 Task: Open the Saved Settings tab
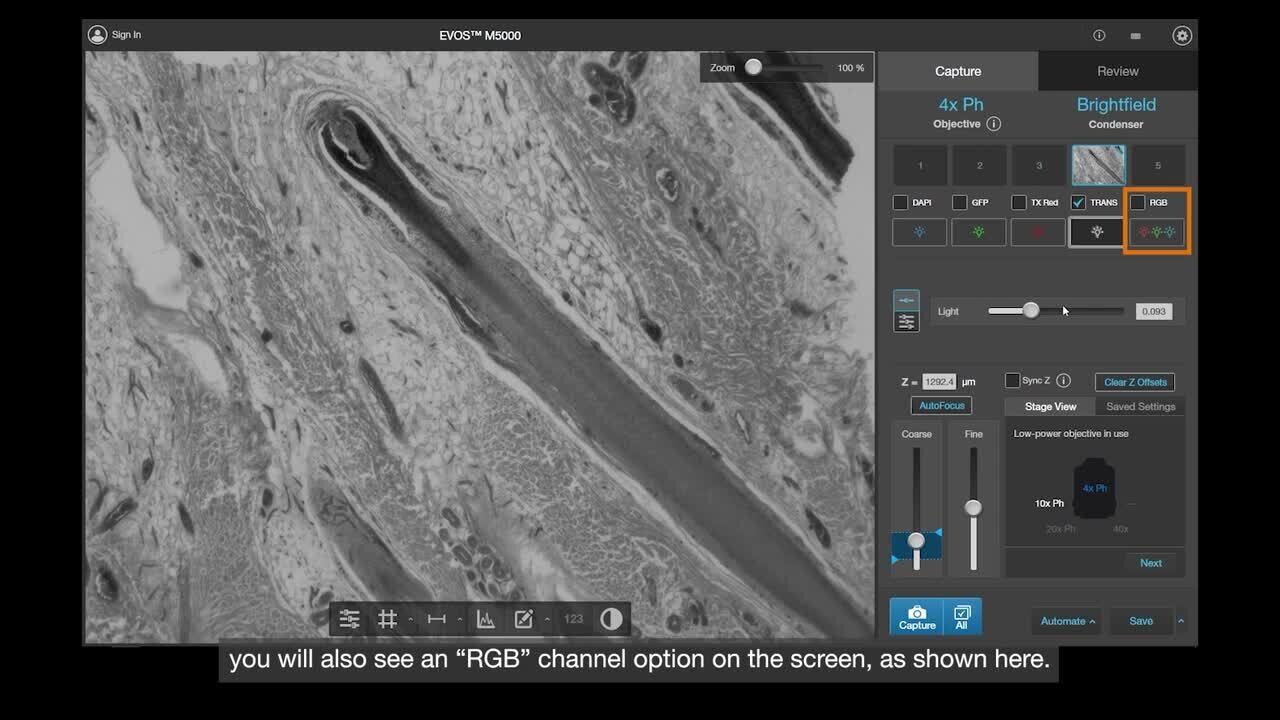(1140, 407)
